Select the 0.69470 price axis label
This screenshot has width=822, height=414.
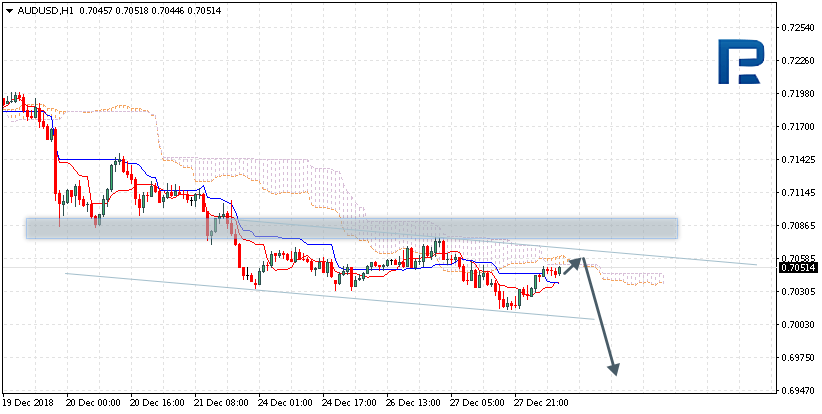(798, 390)
